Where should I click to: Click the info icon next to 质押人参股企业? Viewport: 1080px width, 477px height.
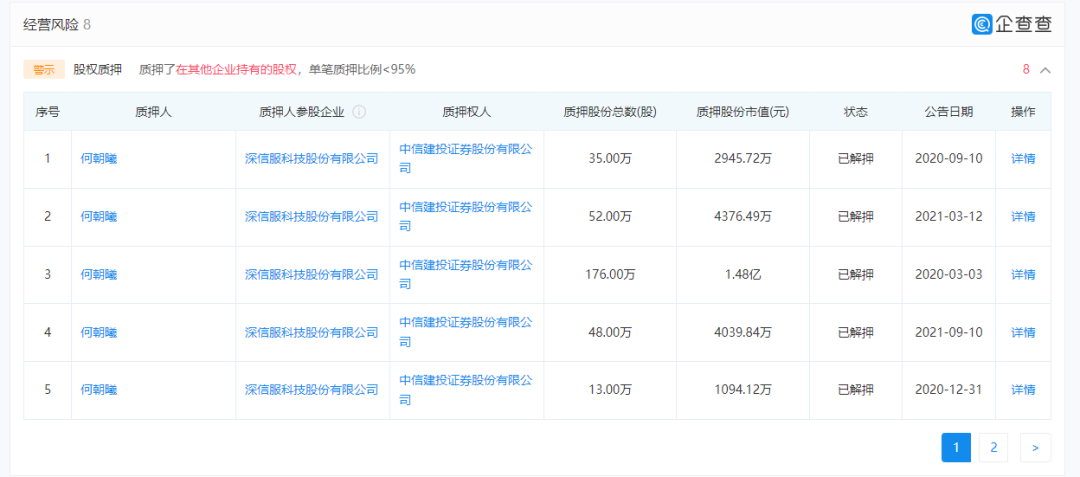[x=359, y=112]
